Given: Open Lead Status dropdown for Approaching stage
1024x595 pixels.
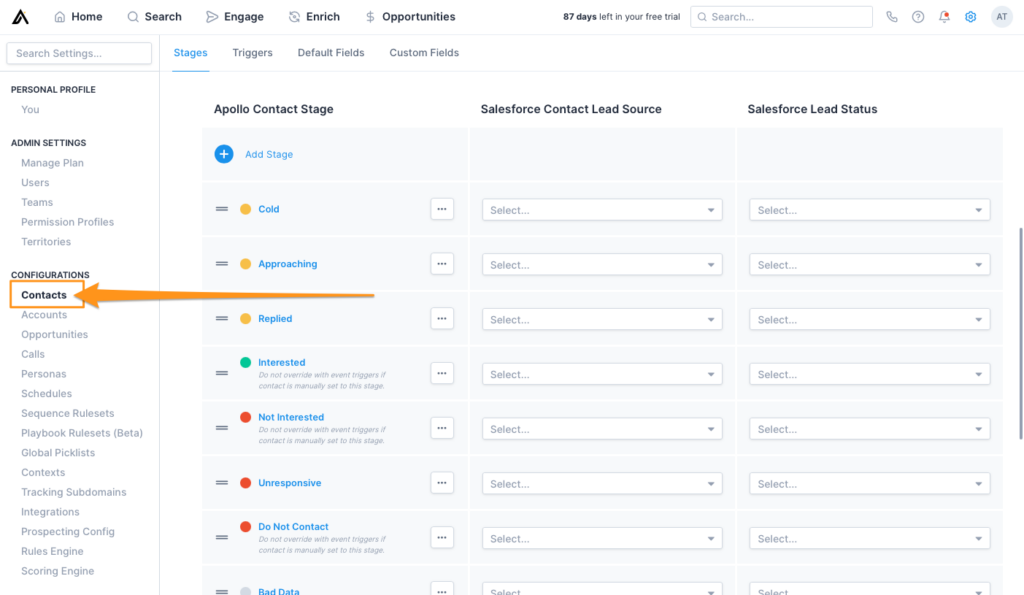Looking at the screenshot, I should (869, 265).
